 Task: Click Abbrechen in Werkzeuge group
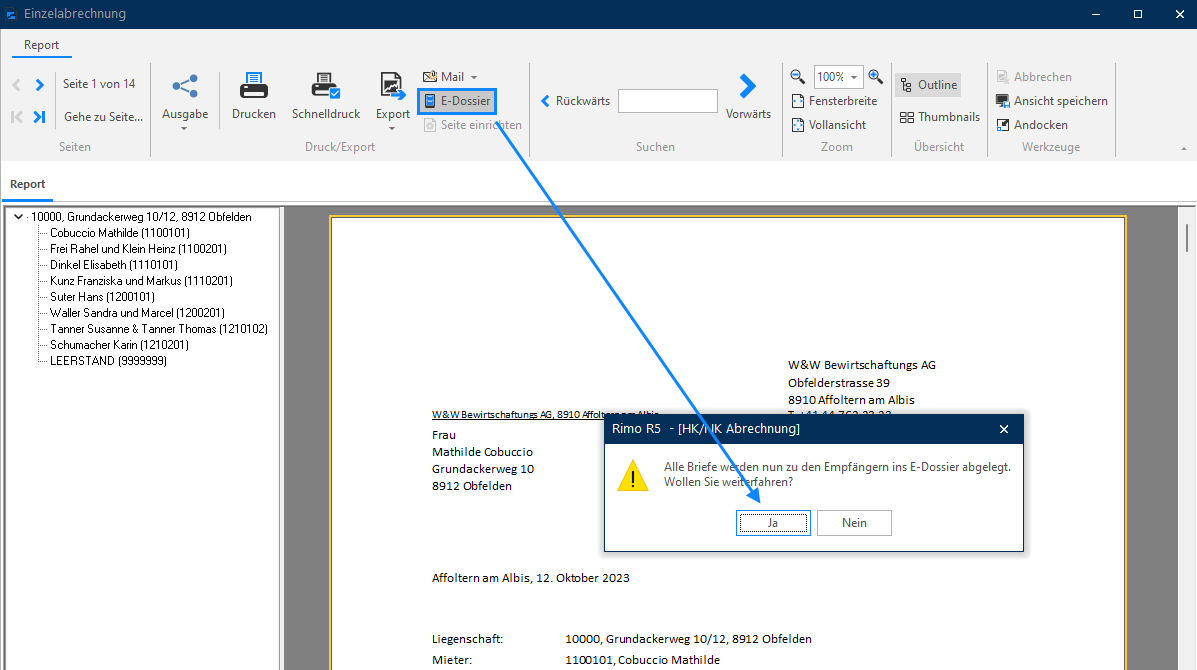tap(1034, 76)
